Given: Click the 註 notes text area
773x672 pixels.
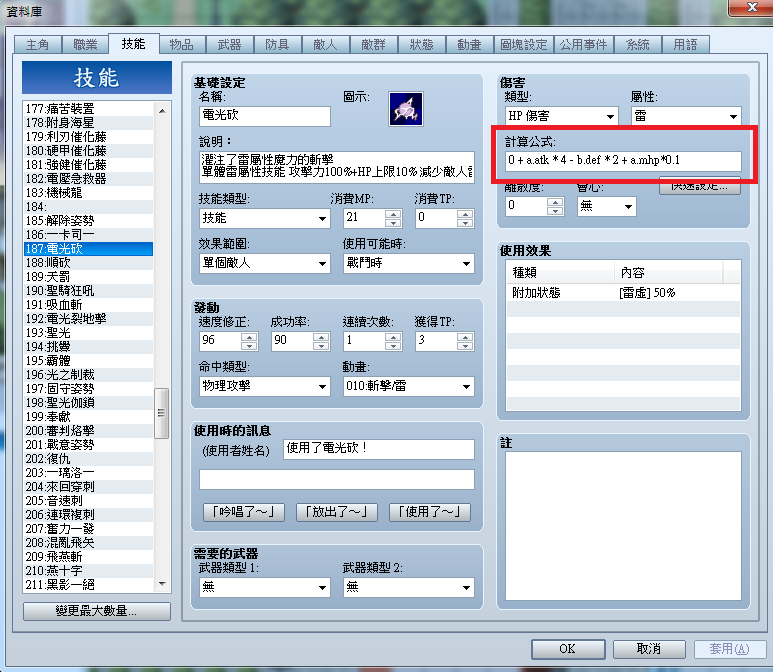Looking at the screenshot, I should (623, 526).
